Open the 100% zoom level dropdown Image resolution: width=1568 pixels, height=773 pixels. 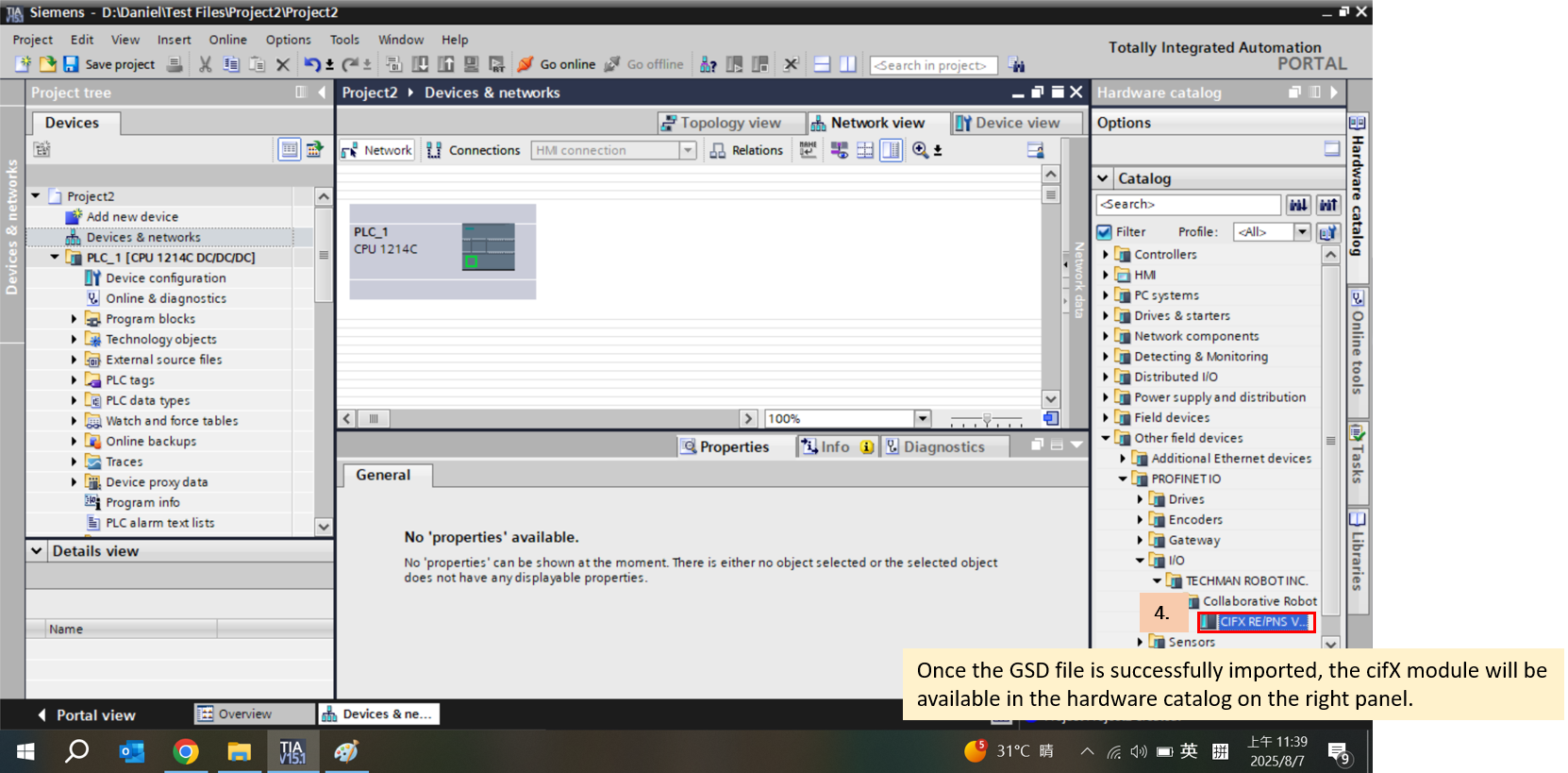[923, 419]
